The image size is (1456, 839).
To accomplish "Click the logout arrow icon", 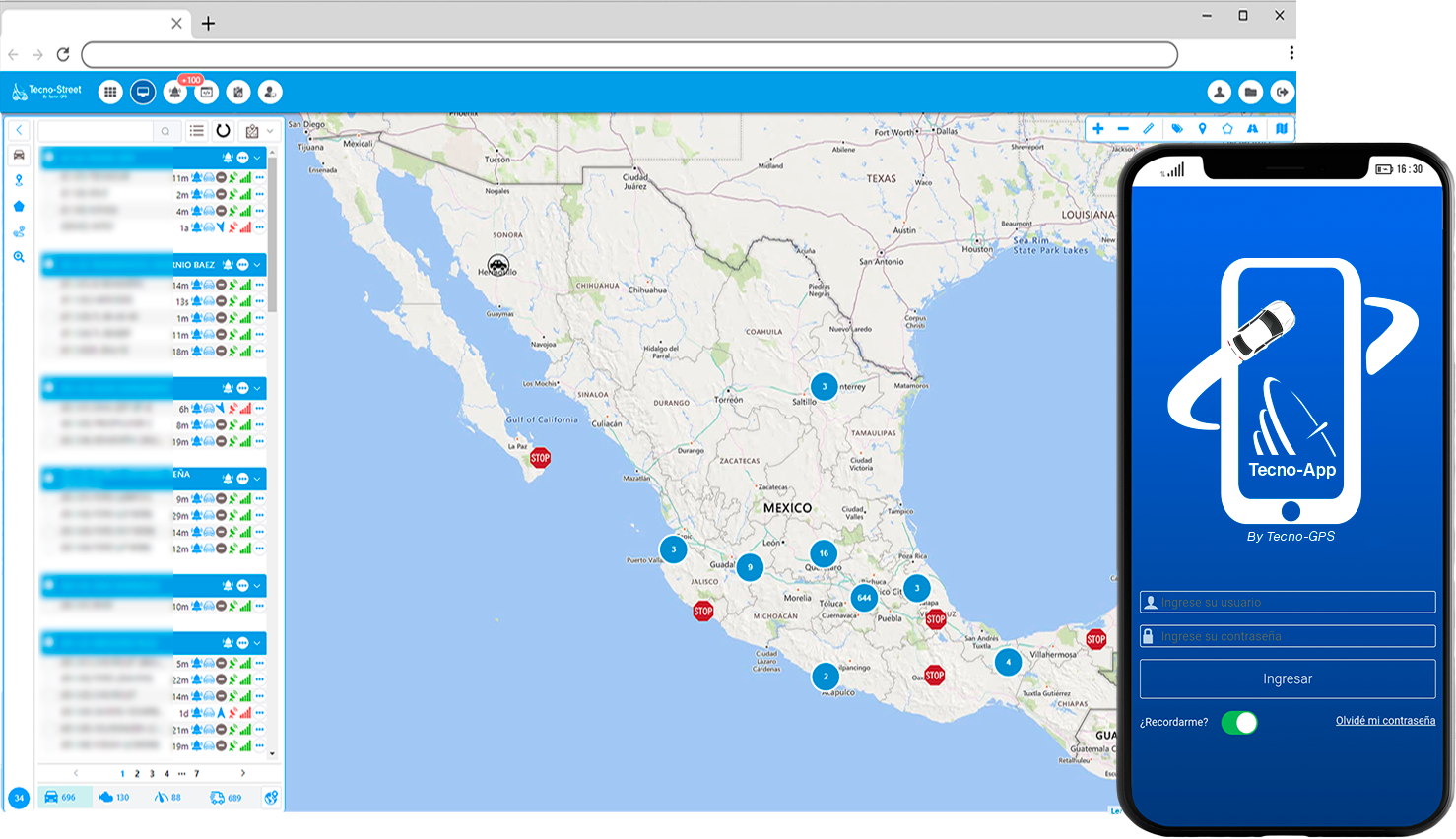I will [x=1282, y=92].
